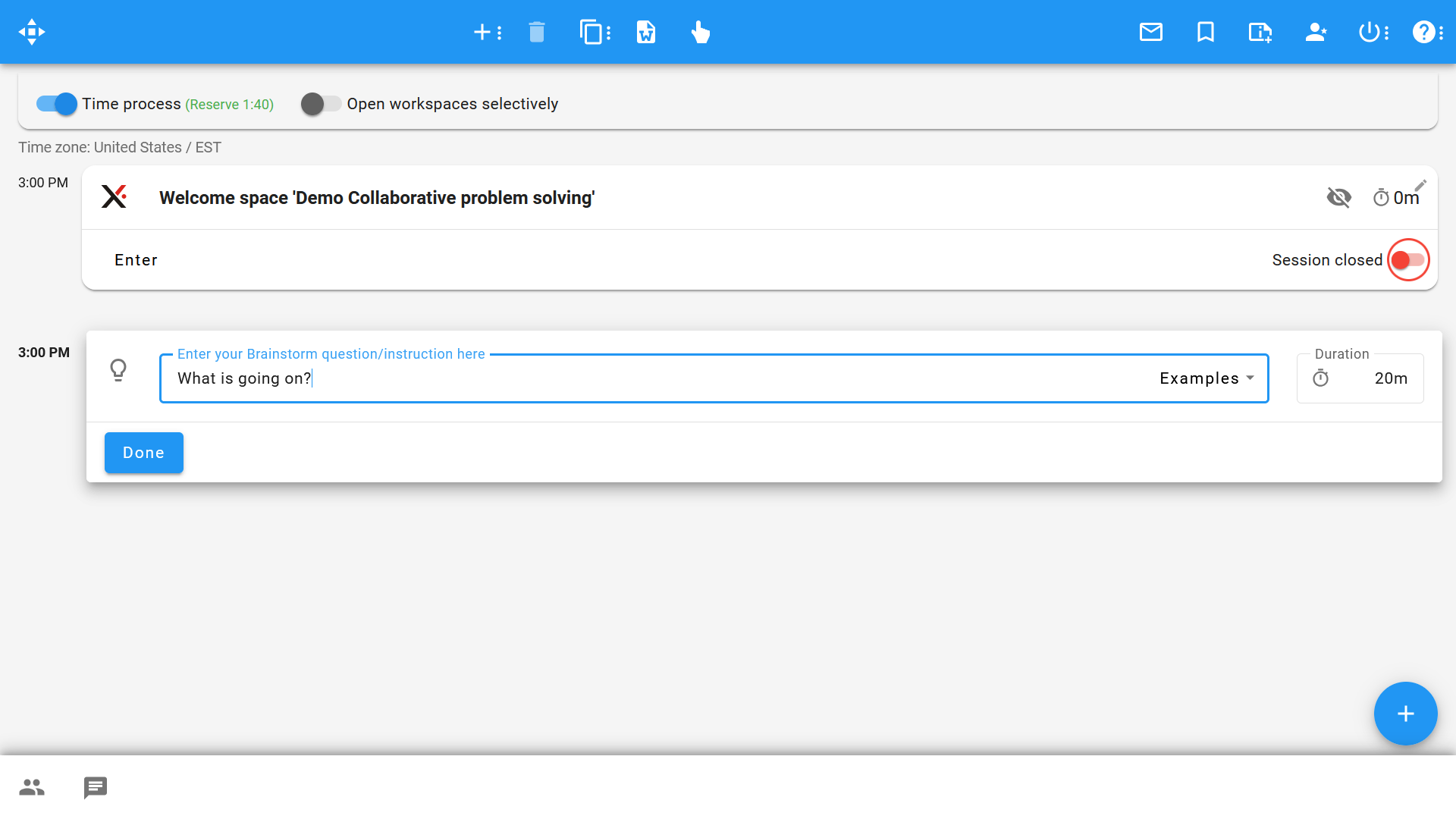Open the help question mark icon
This screenshot has width=1456, height=819.
(1423, 32)
